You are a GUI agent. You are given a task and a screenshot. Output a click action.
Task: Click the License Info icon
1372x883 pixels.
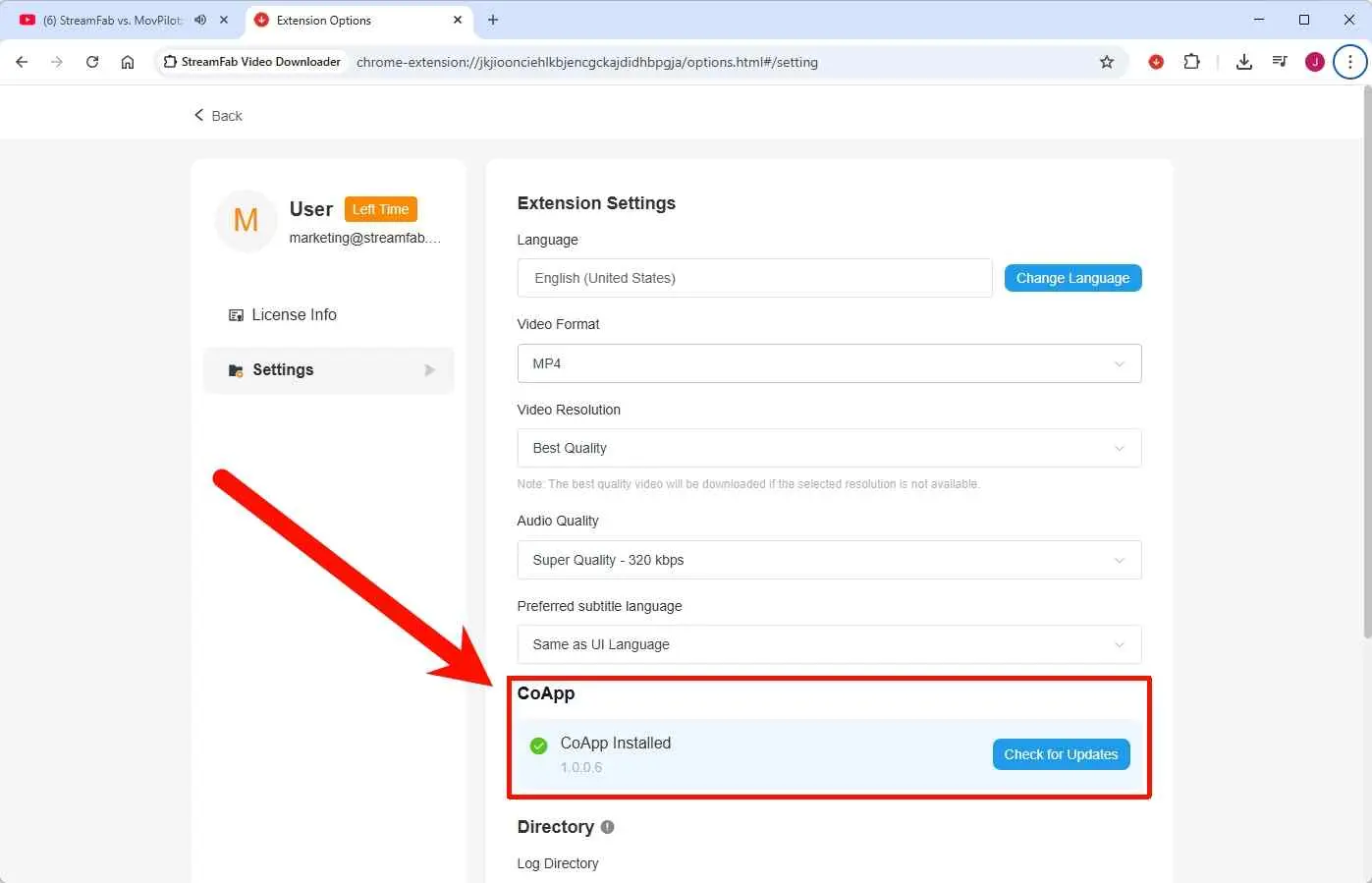[236, 315]
